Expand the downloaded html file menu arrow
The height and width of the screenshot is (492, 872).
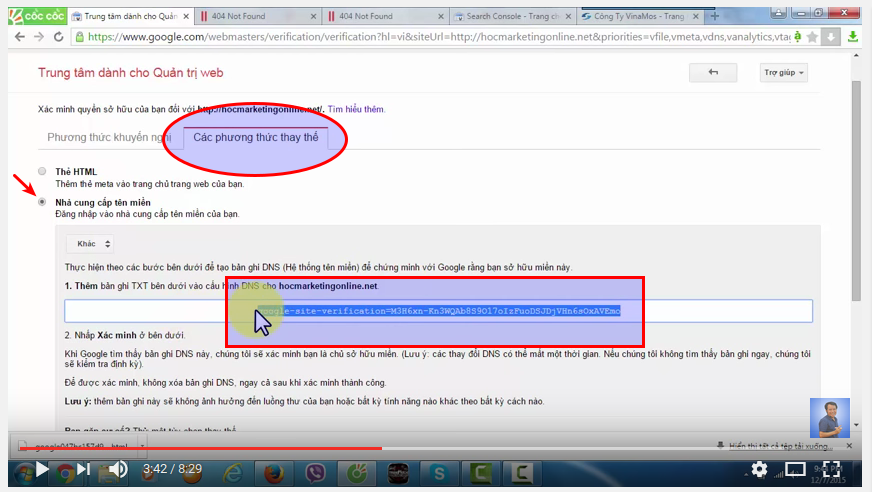tap(142, 446)
